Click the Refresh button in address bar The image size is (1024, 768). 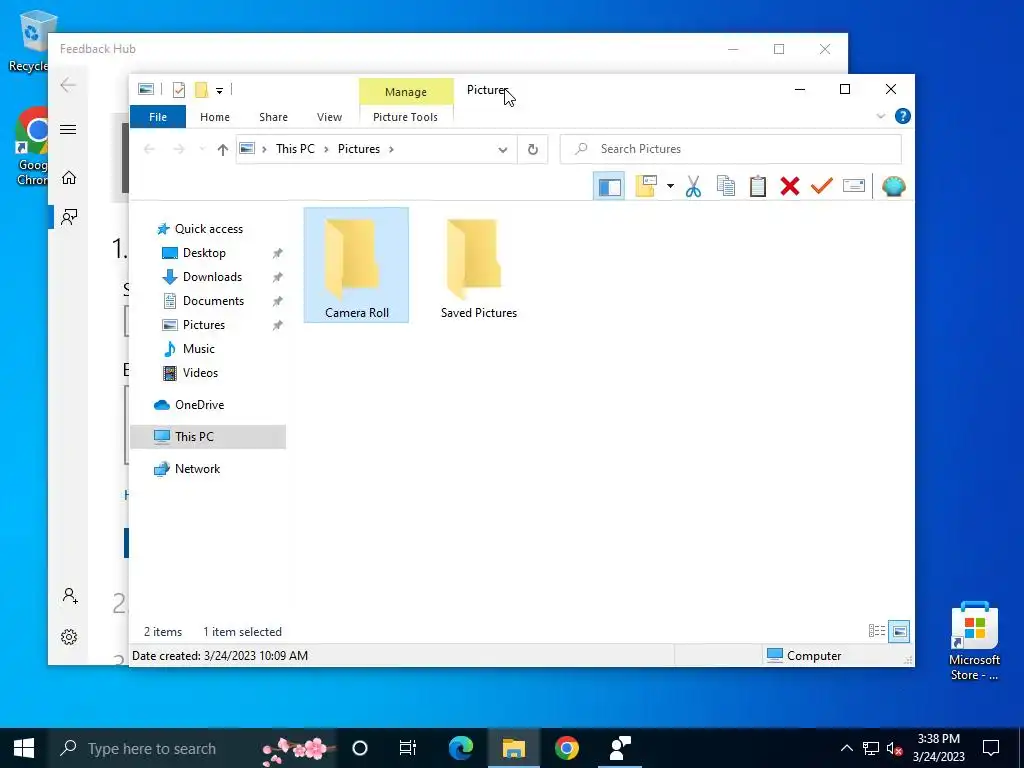[x=533, y=150]
